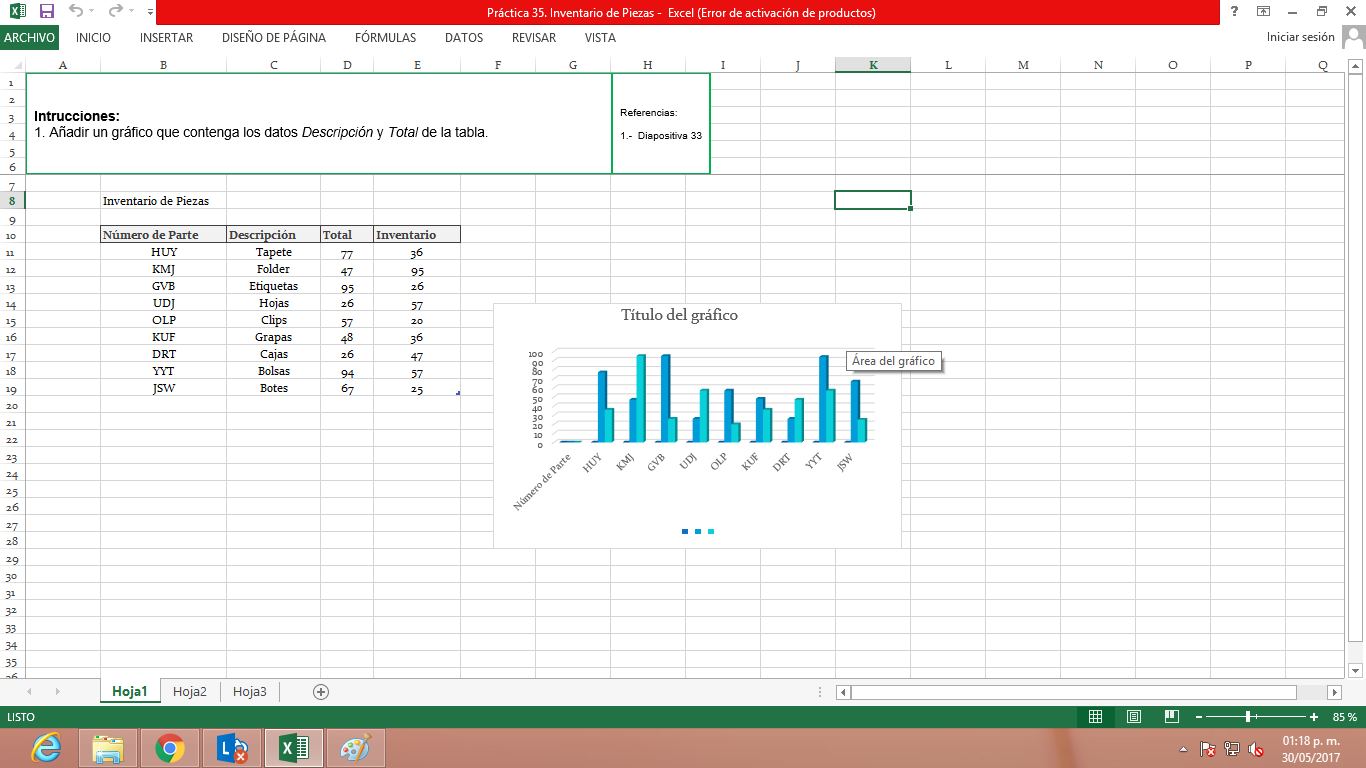Open Excel Help question mark
Viewport: 1366px width, 768px height.
(1235, 12)
